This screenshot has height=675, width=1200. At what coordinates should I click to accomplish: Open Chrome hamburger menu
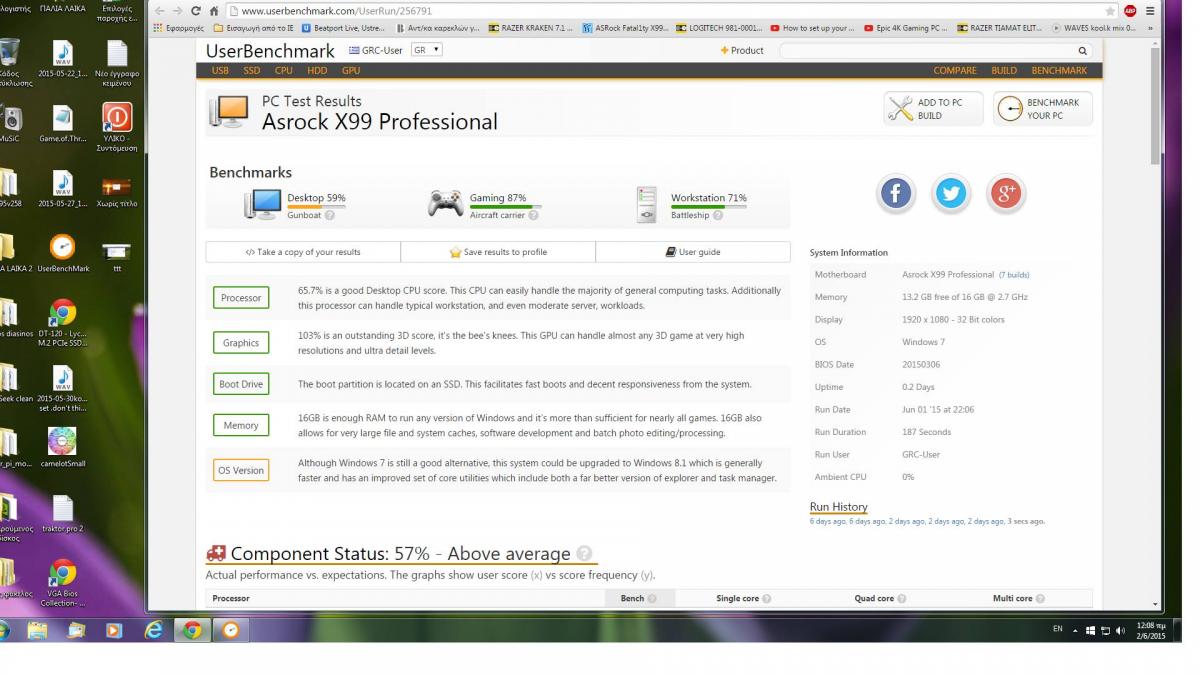click(1149, 11)
